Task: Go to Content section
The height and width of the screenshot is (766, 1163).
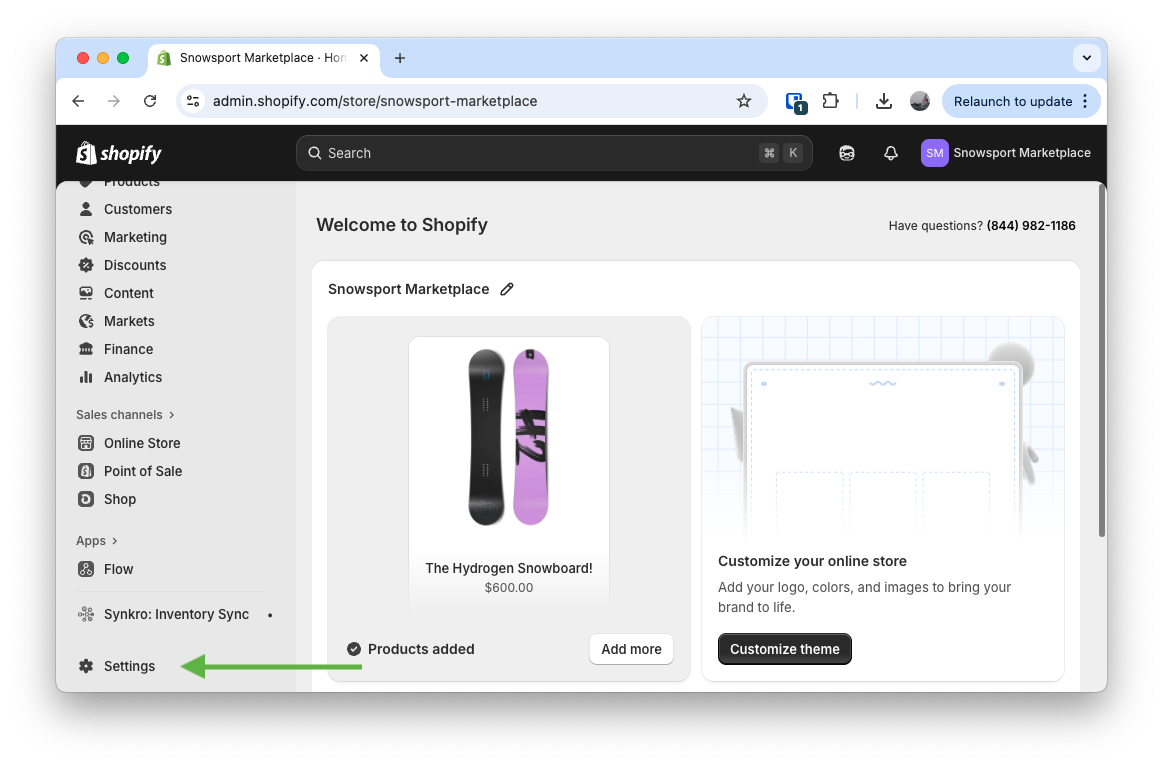Action: click(x=128, y=294)
